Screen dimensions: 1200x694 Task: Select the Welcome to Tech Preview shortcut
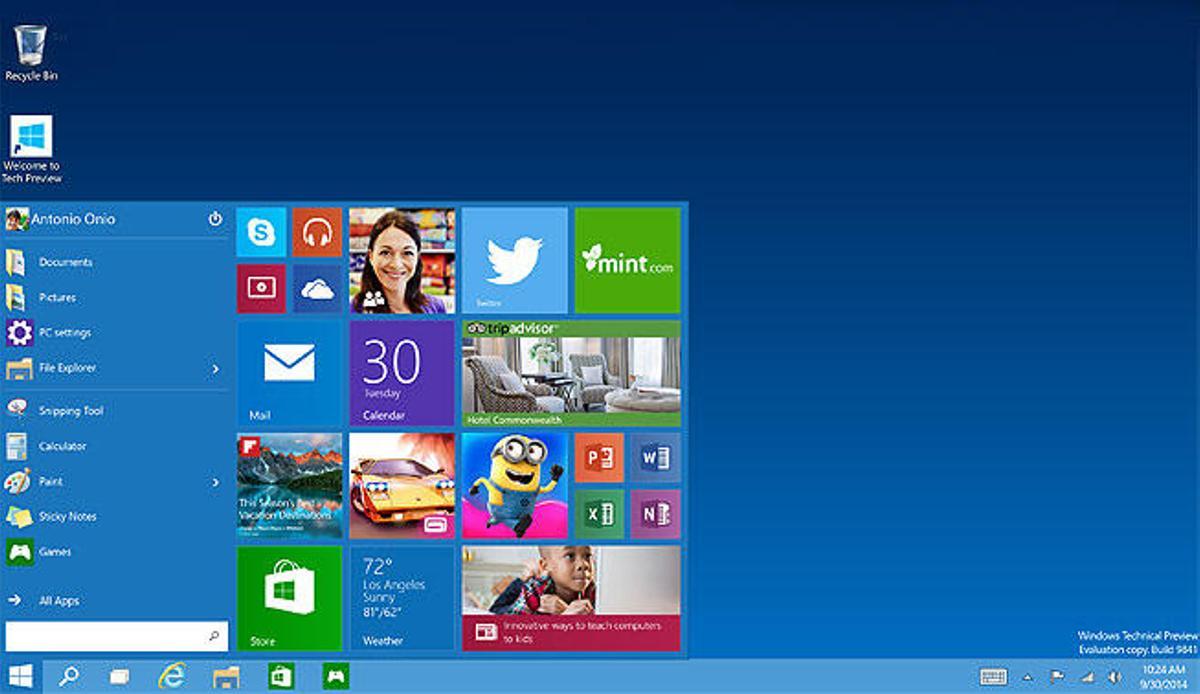31,150
